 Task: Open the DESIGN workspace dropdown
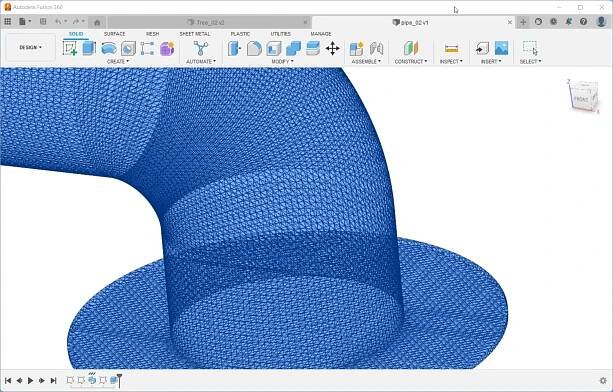tap(30, 47)
